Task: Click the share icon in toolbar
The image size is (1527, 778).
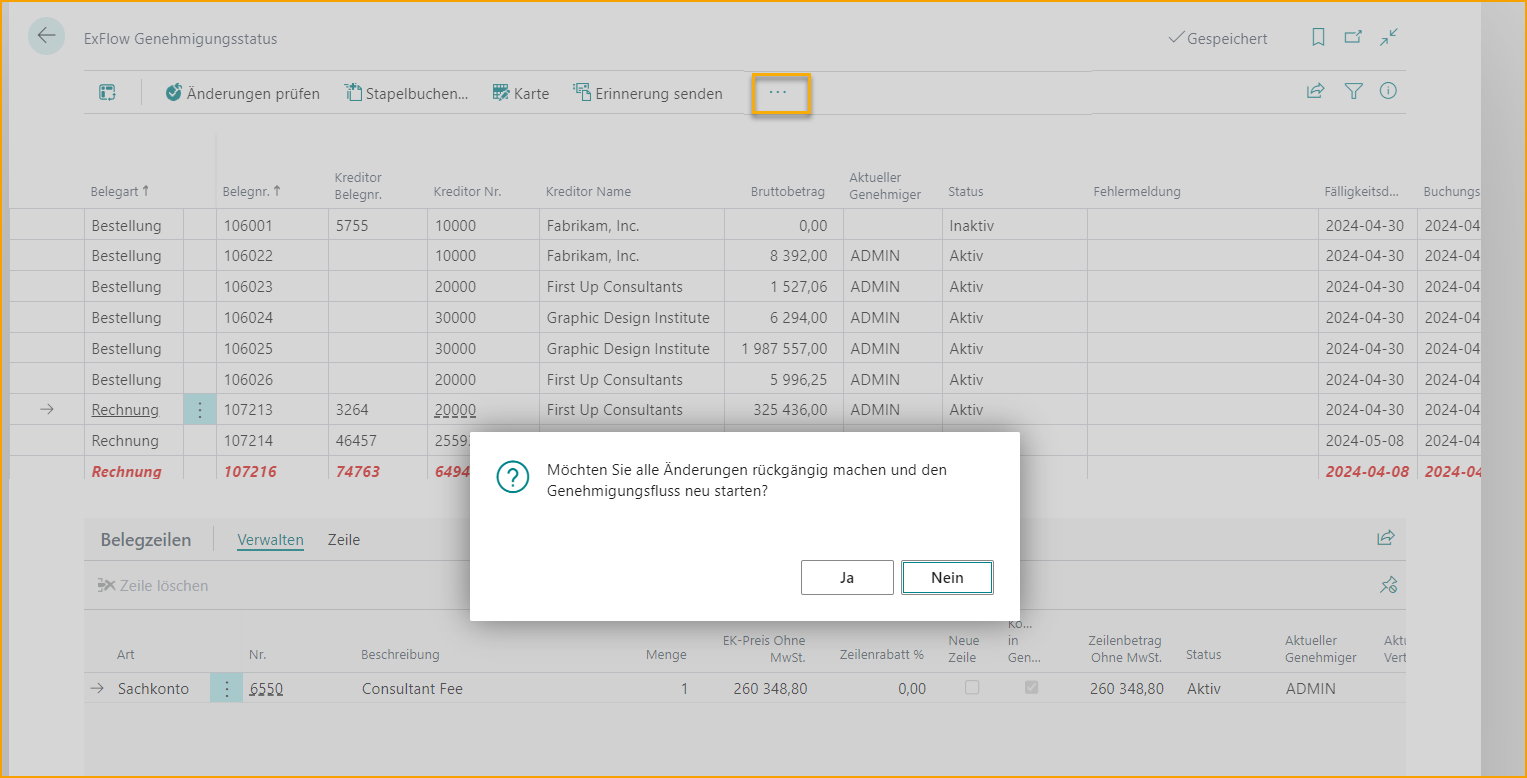Action: click(1316, 92)
